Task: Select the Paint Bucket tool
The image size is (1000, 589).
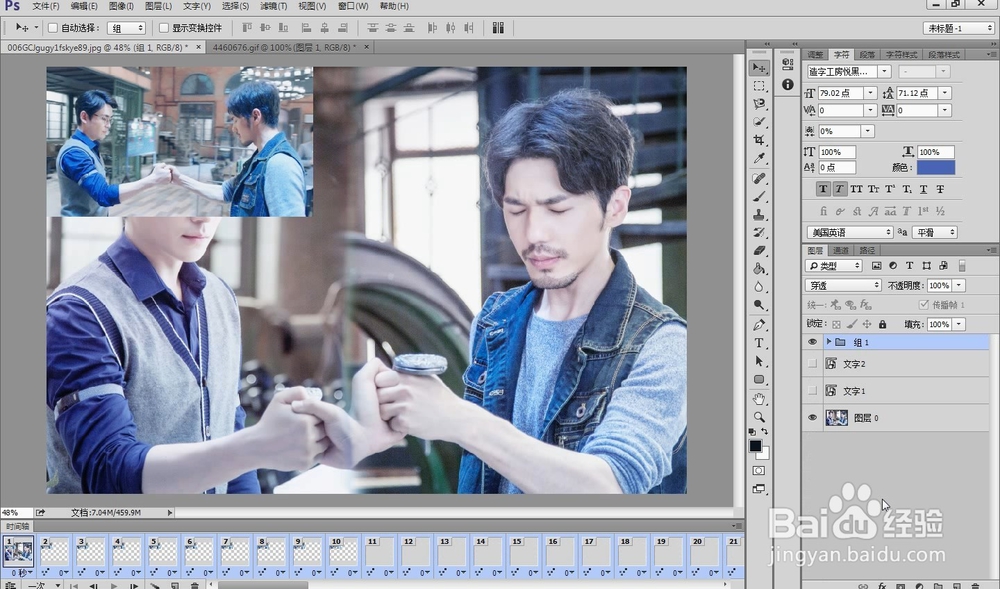Action: pos(758,268)
